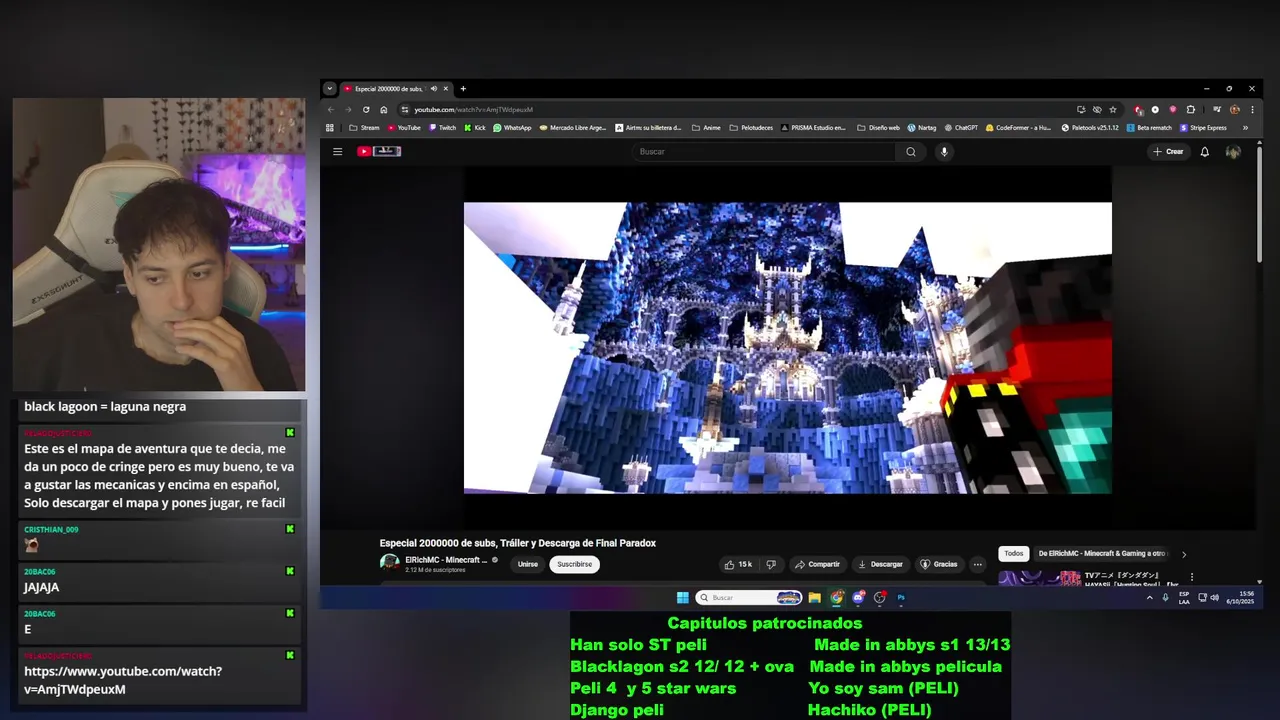Screen dimensions: 1280x720
Task: Bookmark this page with star icon
Action: (x=1113, y=110)
